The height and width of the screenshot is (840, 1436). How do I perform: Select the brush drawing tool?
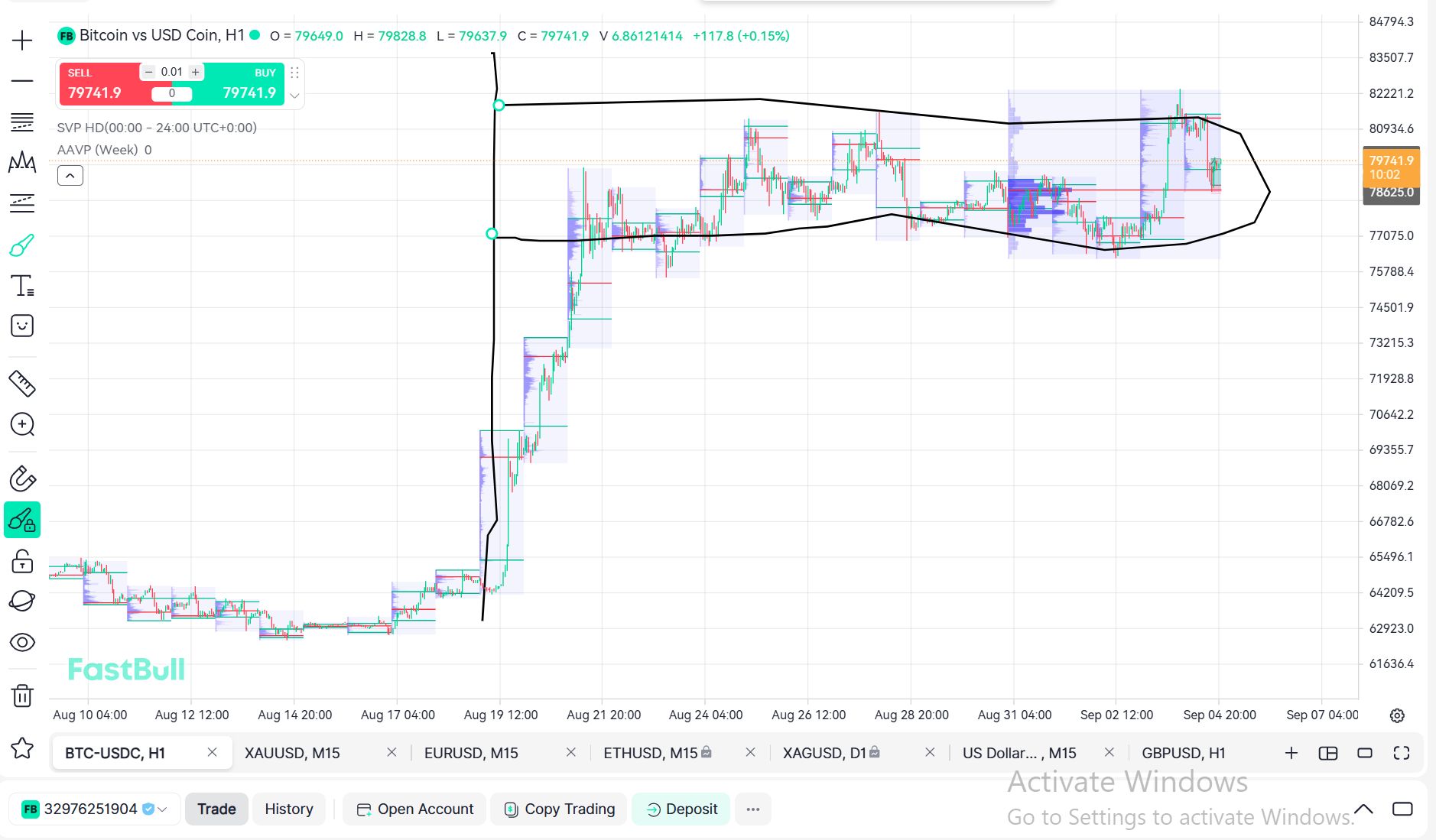point(22,245)
